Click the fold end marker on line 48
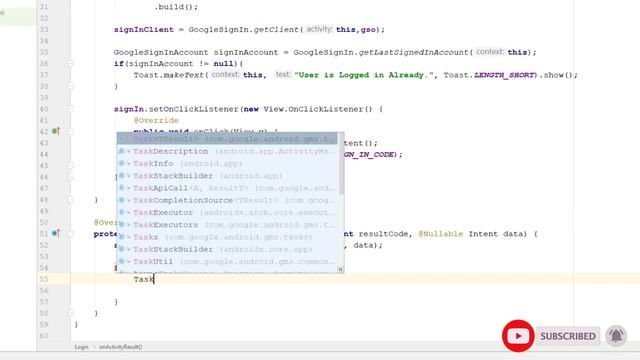 coord(70,200)
